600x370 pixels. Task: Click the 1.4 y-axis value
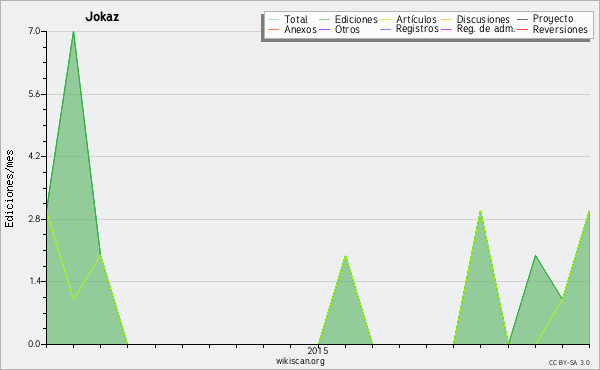click(34, 281)
